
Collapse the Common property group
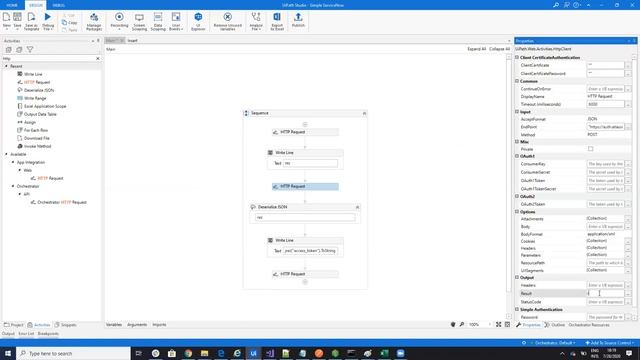(x=517, y=81)
